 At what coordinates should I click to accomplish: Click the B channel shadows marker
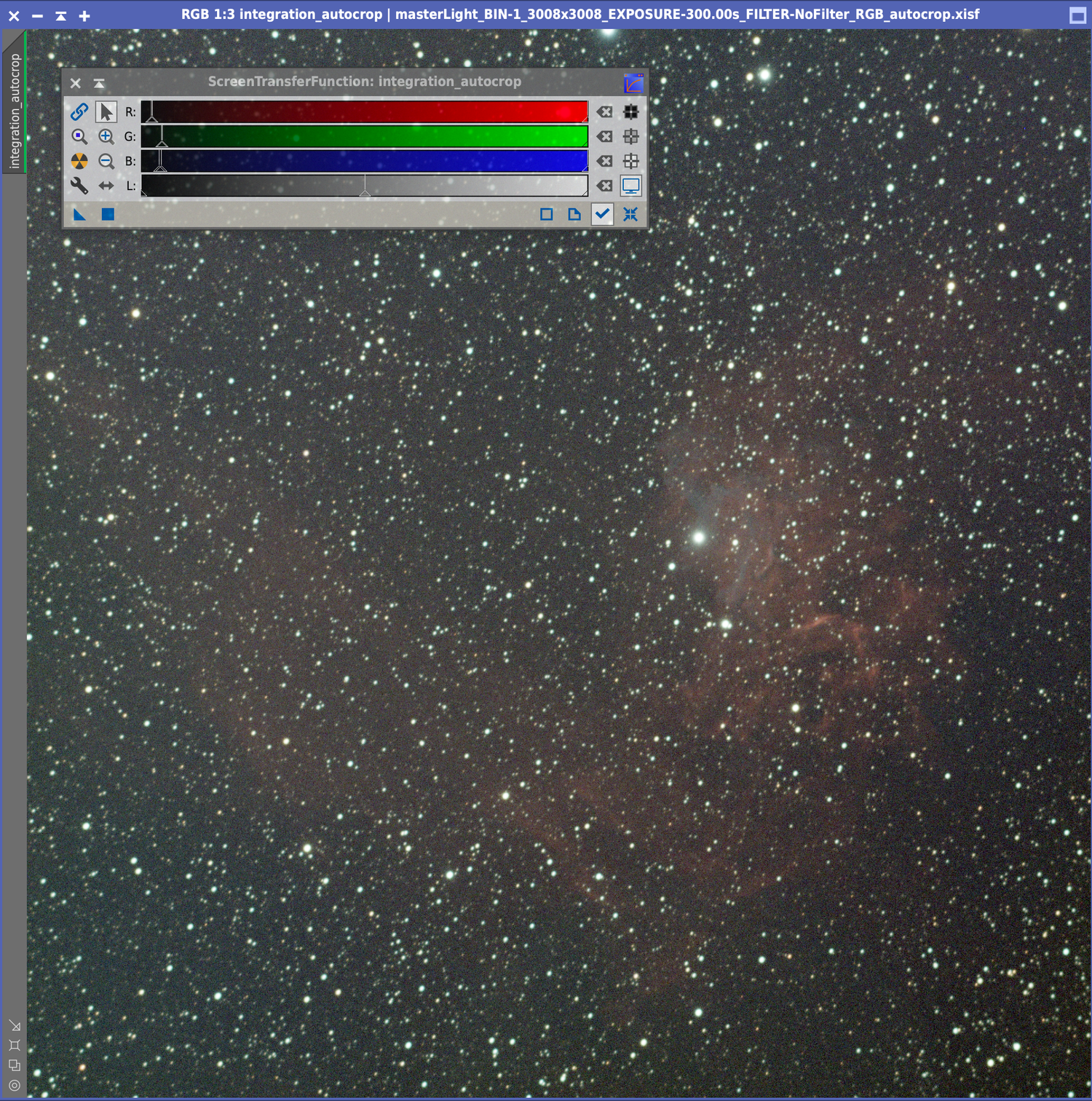point(160,167)
